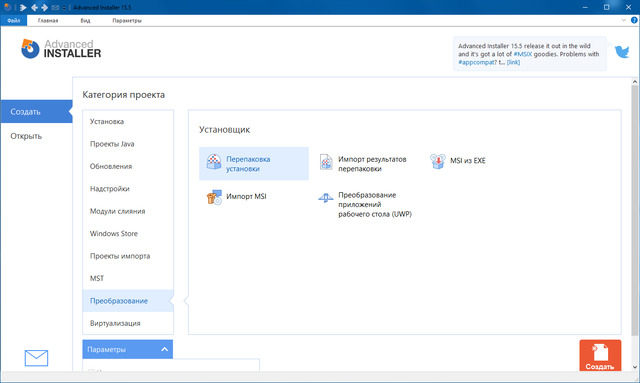Select the UWP desktop conversion icon
Screen dimensions: 640x383
tap(326, 198)
